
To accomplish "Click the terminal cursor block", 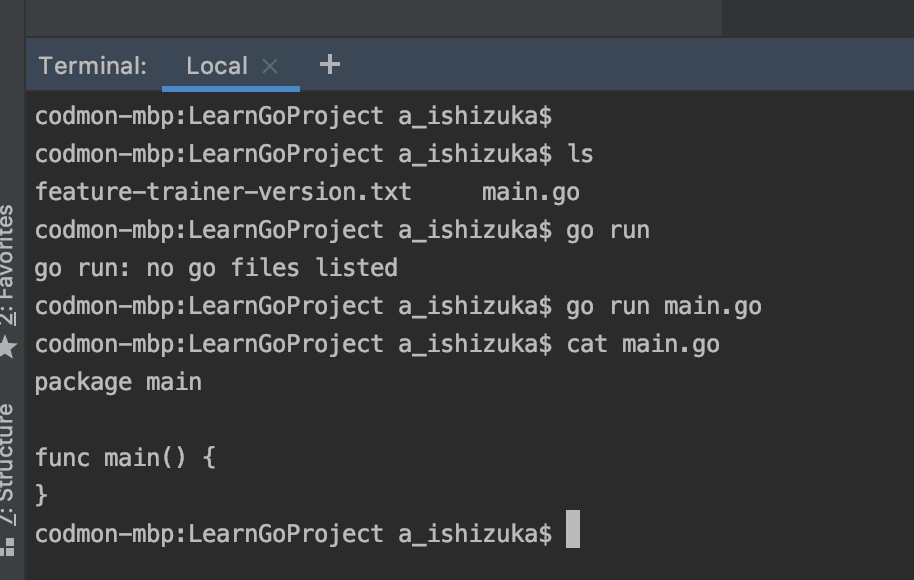I will tap(573, 530).
